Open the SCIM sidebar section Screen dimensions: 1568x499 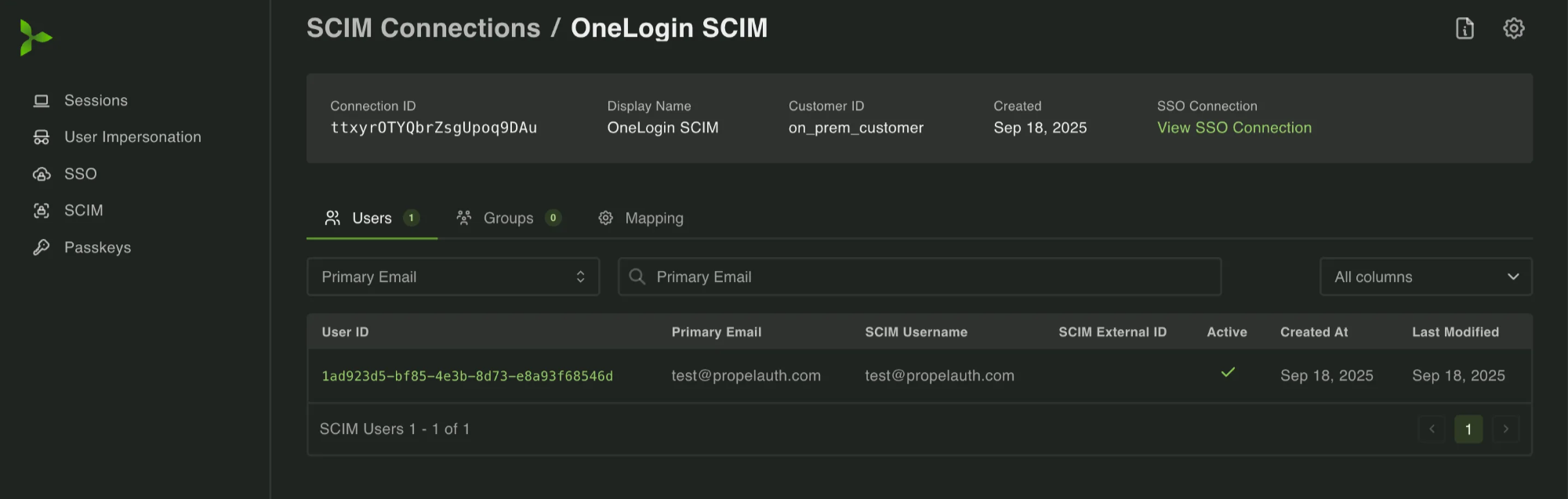coord(83,210)
